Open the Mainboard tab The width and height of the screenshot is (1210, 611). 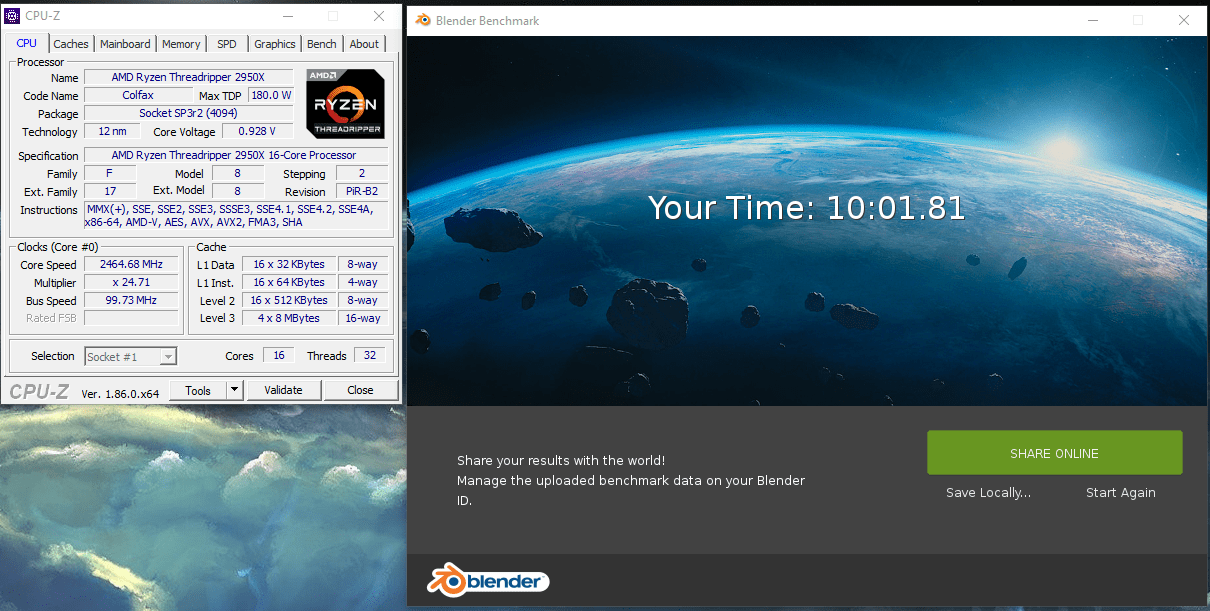125,44
